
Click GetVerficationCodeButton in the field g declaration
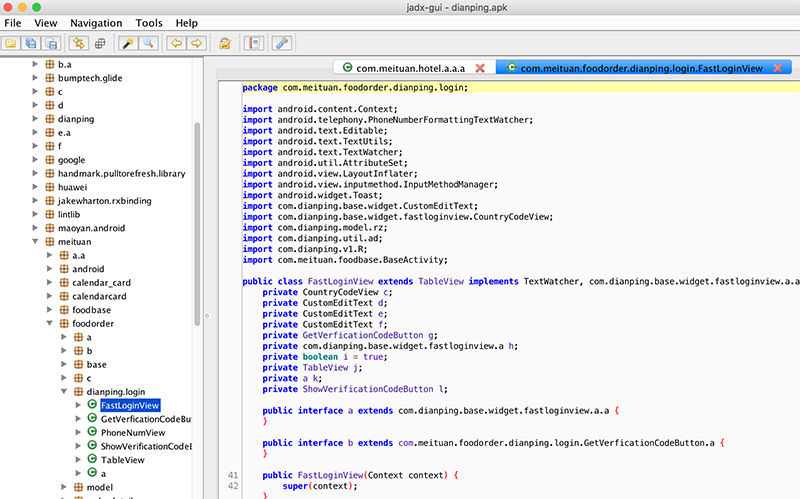tap(363, 335)
